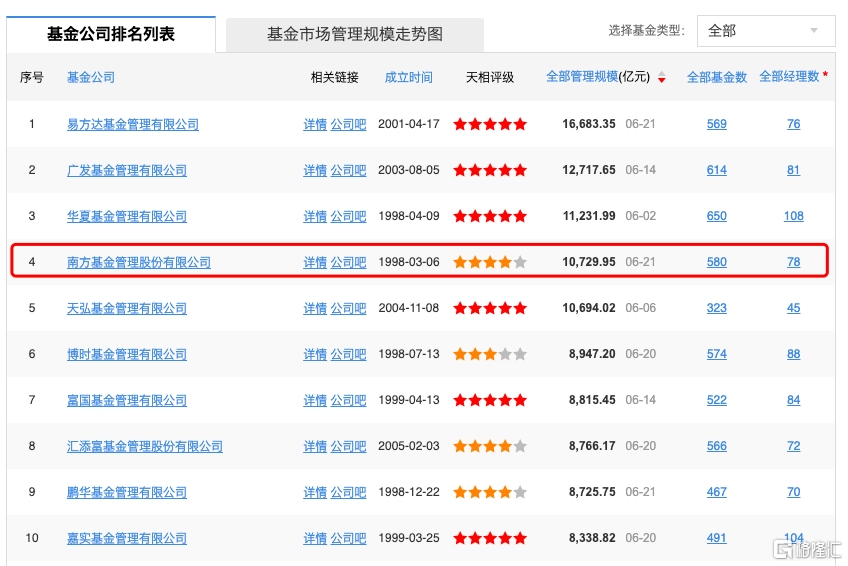Click 公司吧 link for 嘉实基金
848x566 pixels.
click(348, 538)
